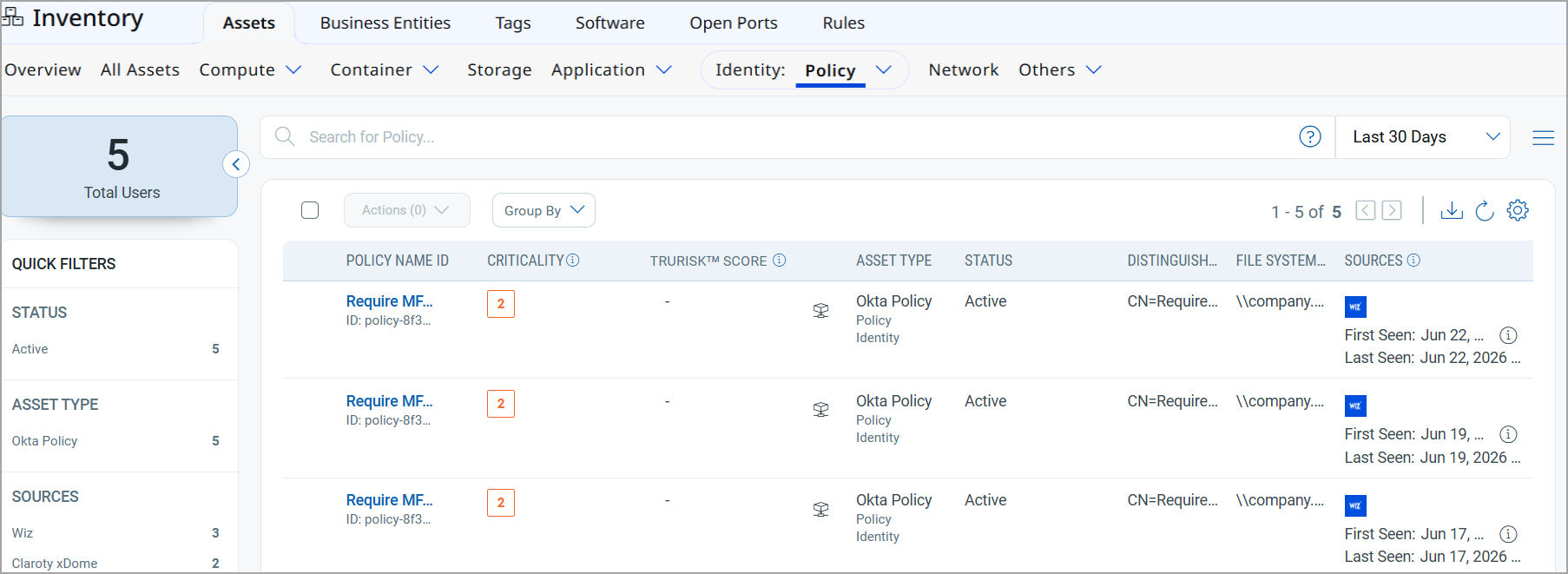1568x574 pixels.
Task: Collapse sidebar with the left chevron button
Action: tap(236, 164)
